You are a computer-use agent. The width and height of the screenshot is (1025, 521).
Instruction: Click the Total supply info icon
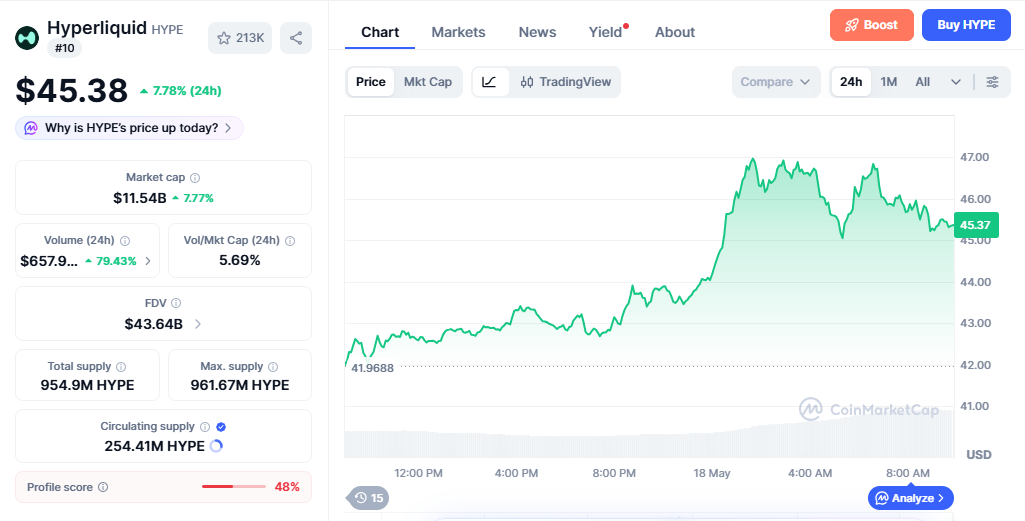tap(121, 367)
